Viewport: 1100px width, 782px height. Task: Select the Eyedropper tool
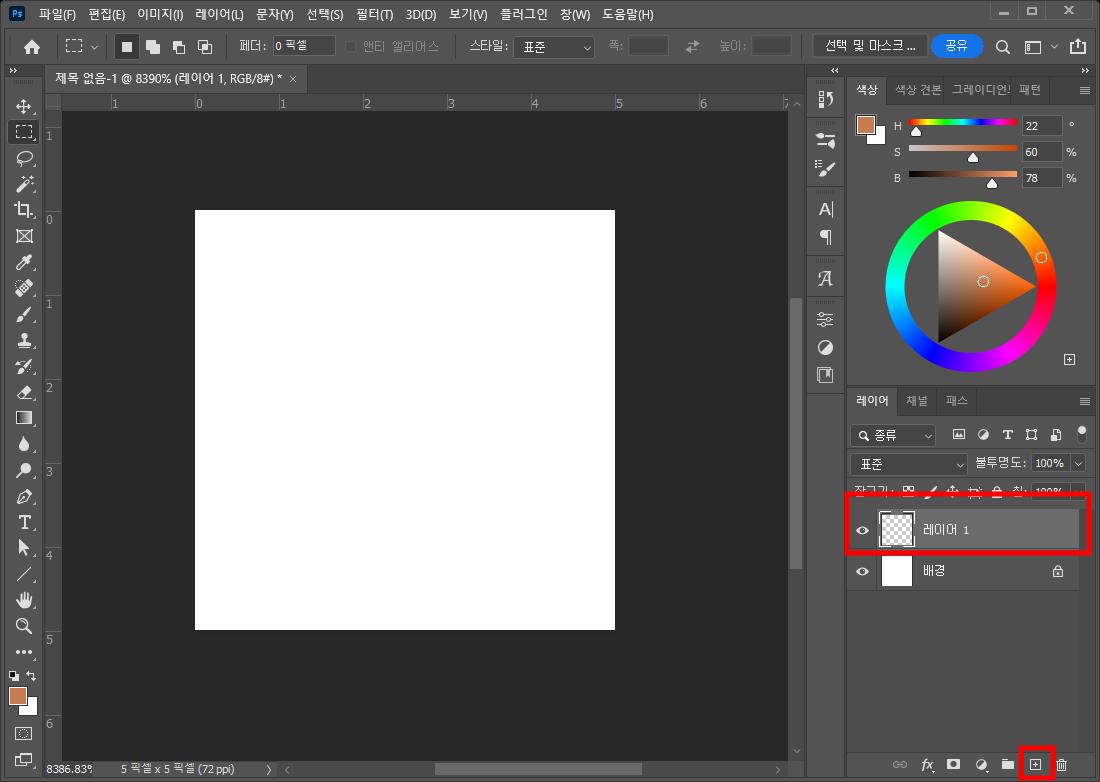click(x=24, y=262)
